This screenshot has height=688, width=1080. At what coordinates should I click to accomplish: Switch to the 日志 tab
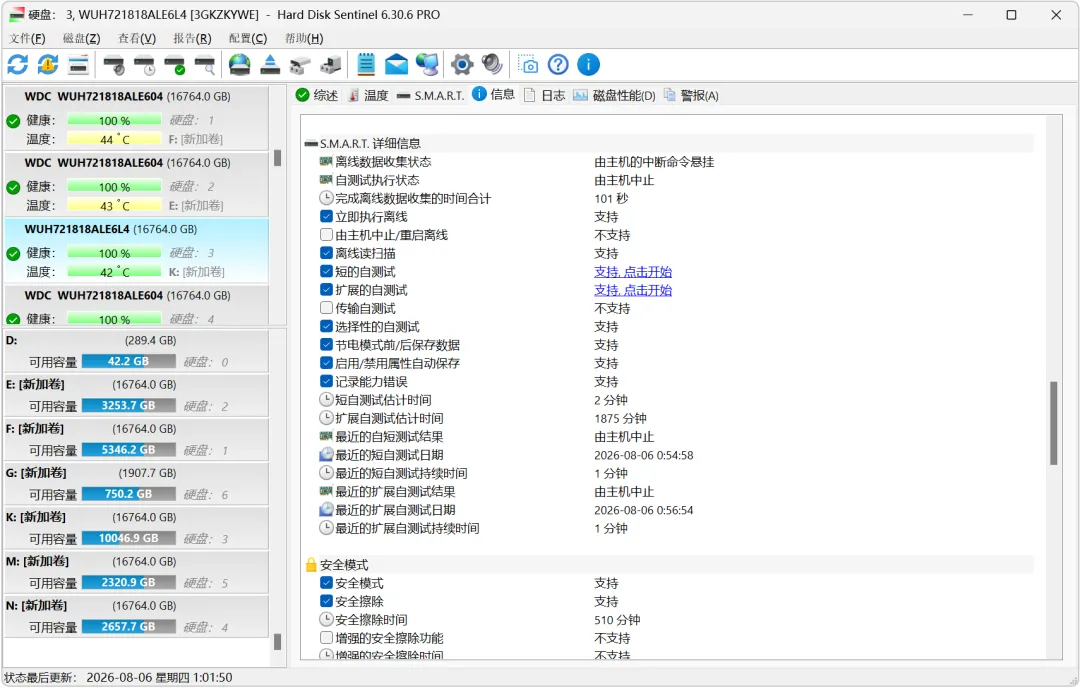[x=544, y=95]
